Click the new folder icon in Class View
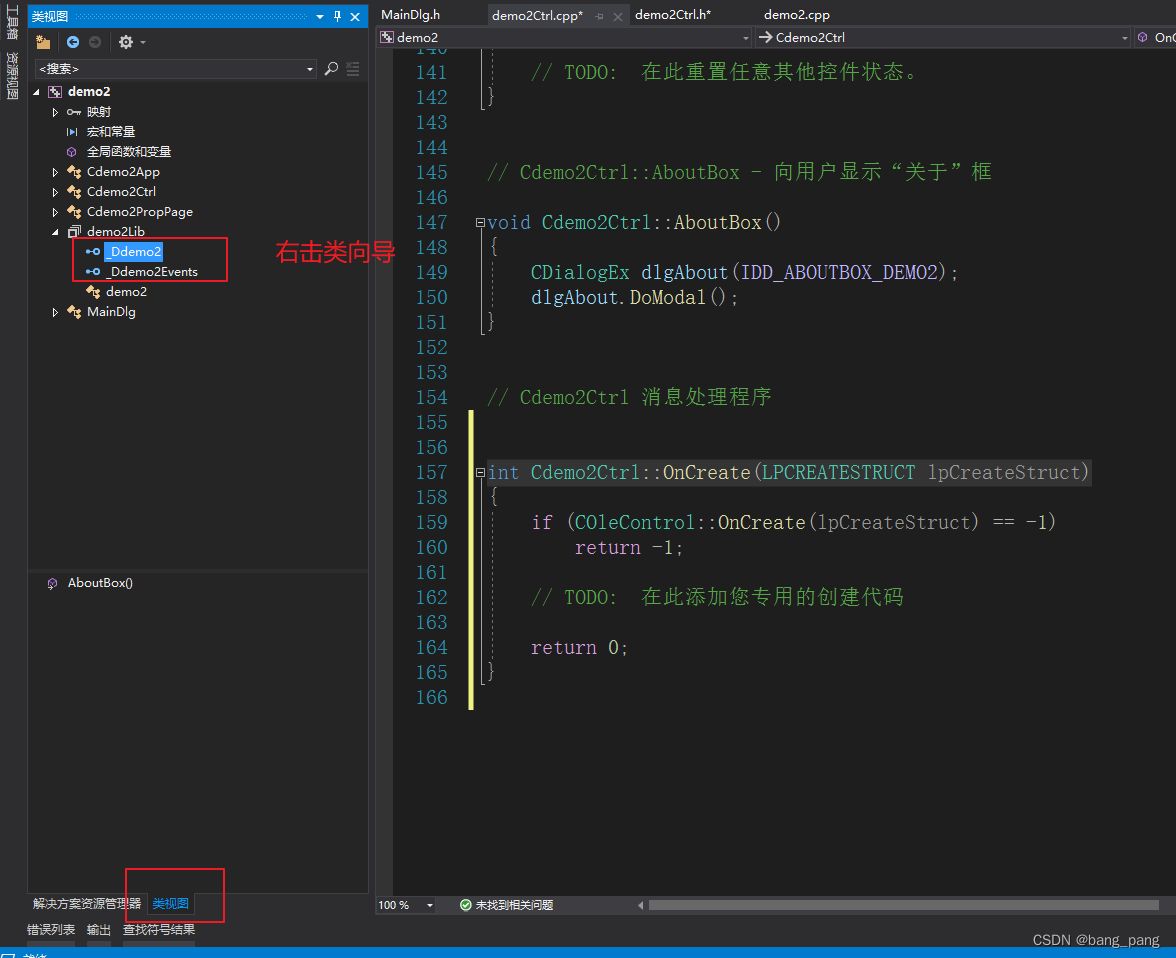Image resolution: width=1176 pixels, height=958 pixels. tap(42, 42)
